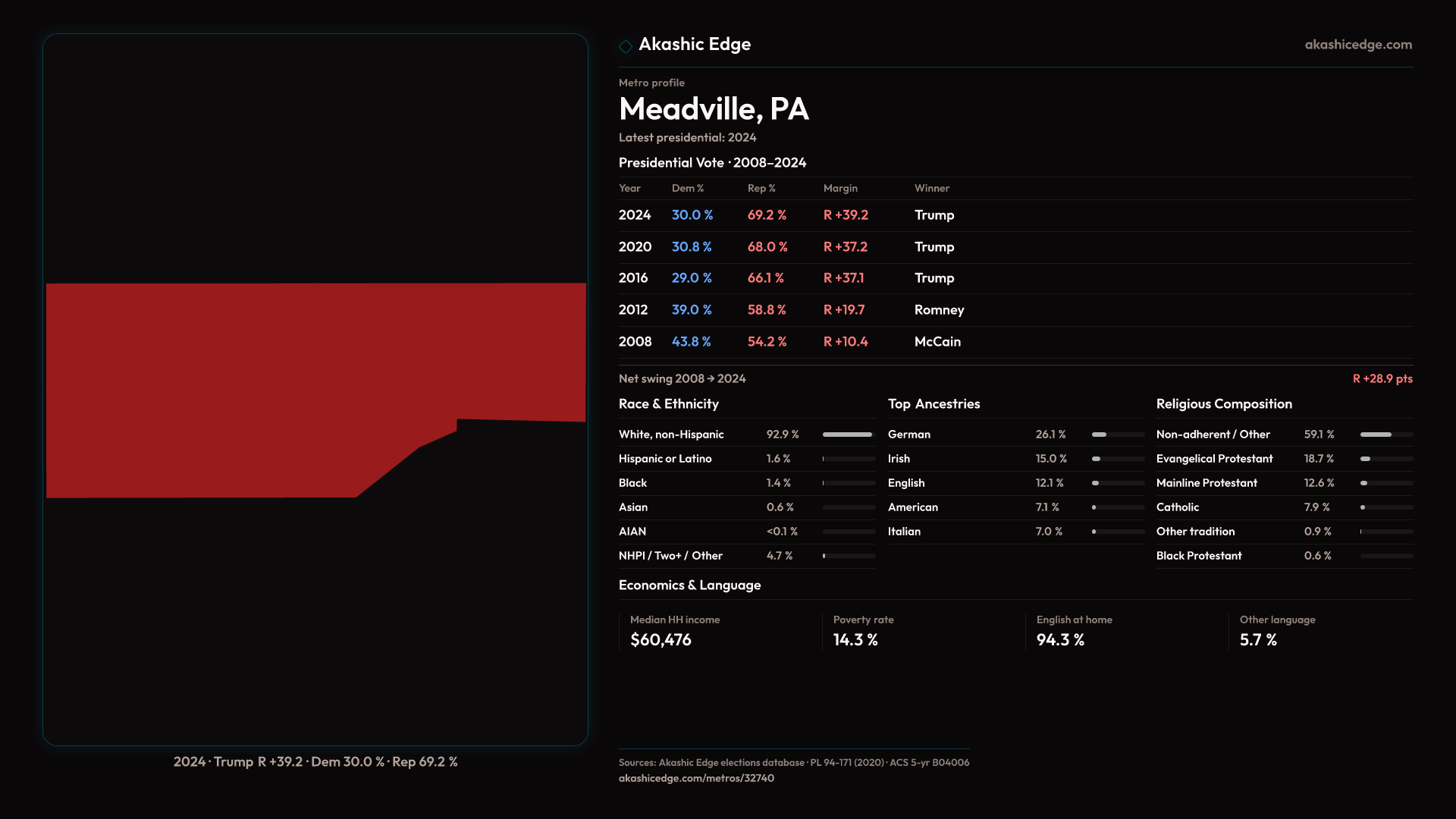Screen dimensions: 1456x819
Task: Open the akashicedge.com link at top right
Action: click(x=1357, y=45)
